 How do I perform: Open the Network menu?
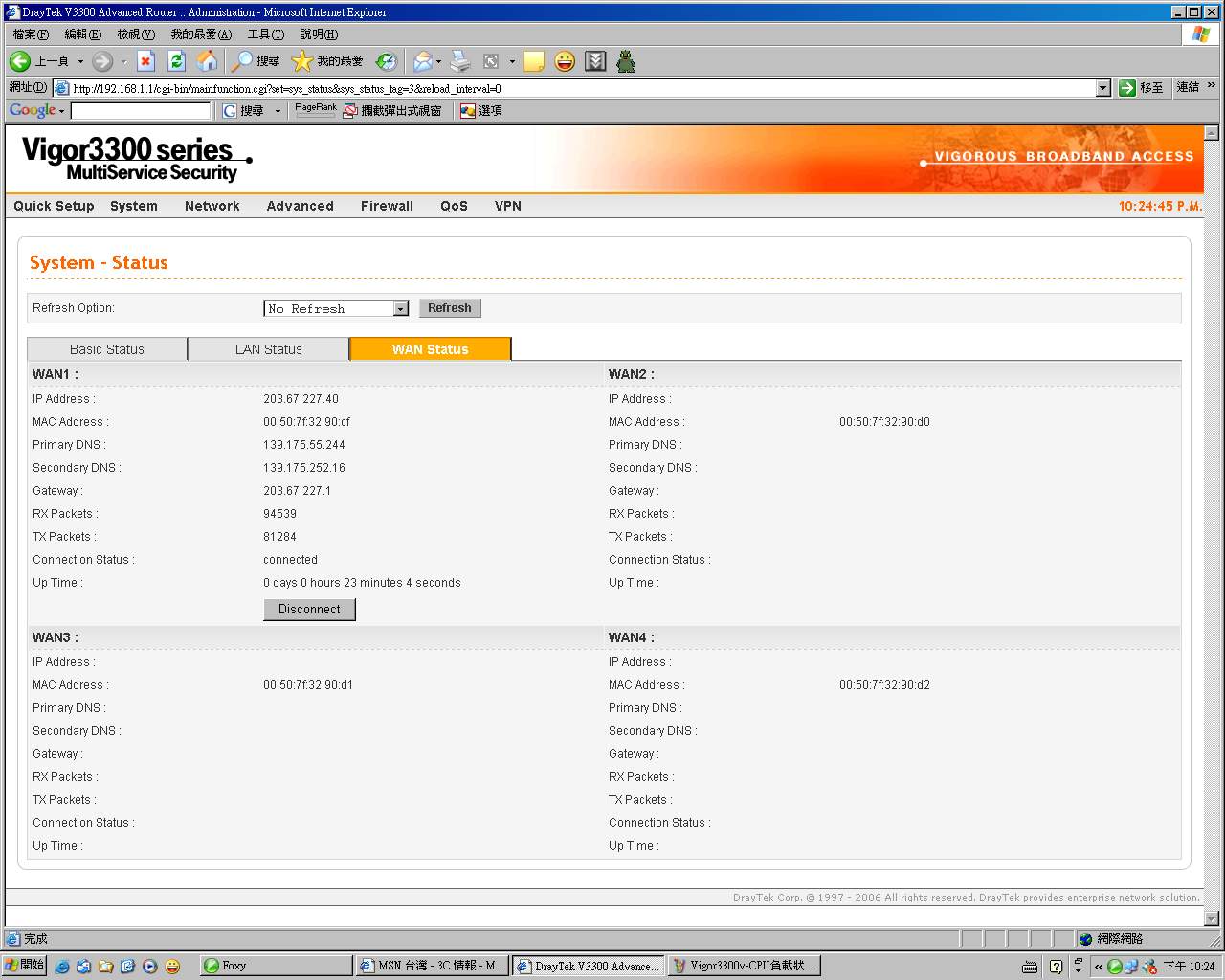[x=212, y=206]
